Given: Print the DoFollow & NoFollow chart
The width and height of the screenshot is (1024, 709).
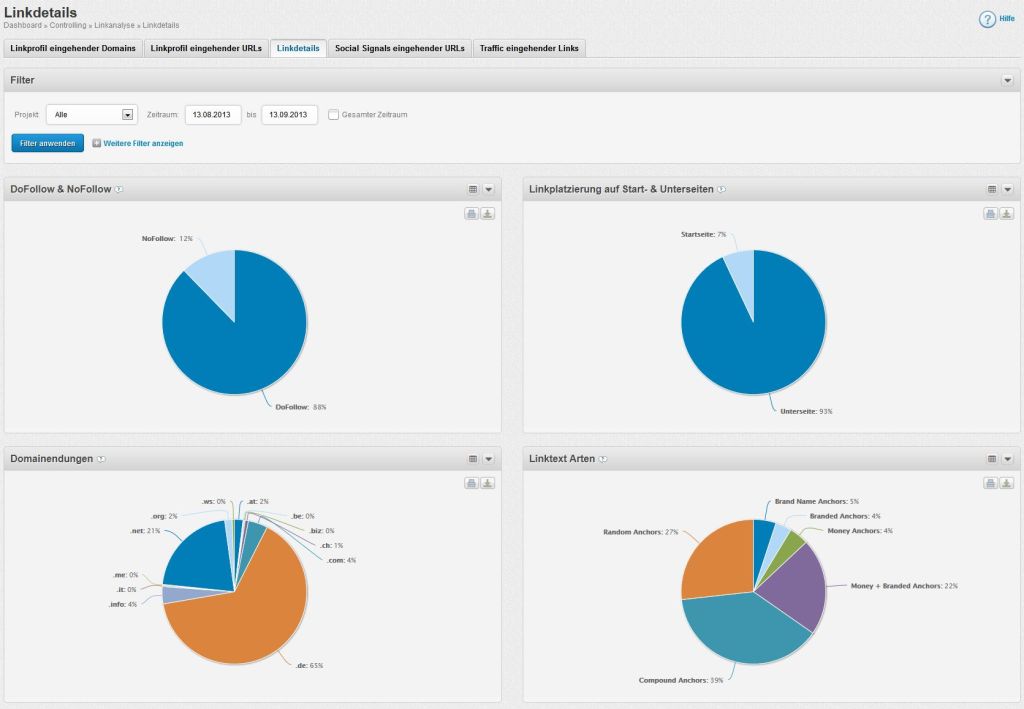Looking at the screenshot, I should [472, 213].
